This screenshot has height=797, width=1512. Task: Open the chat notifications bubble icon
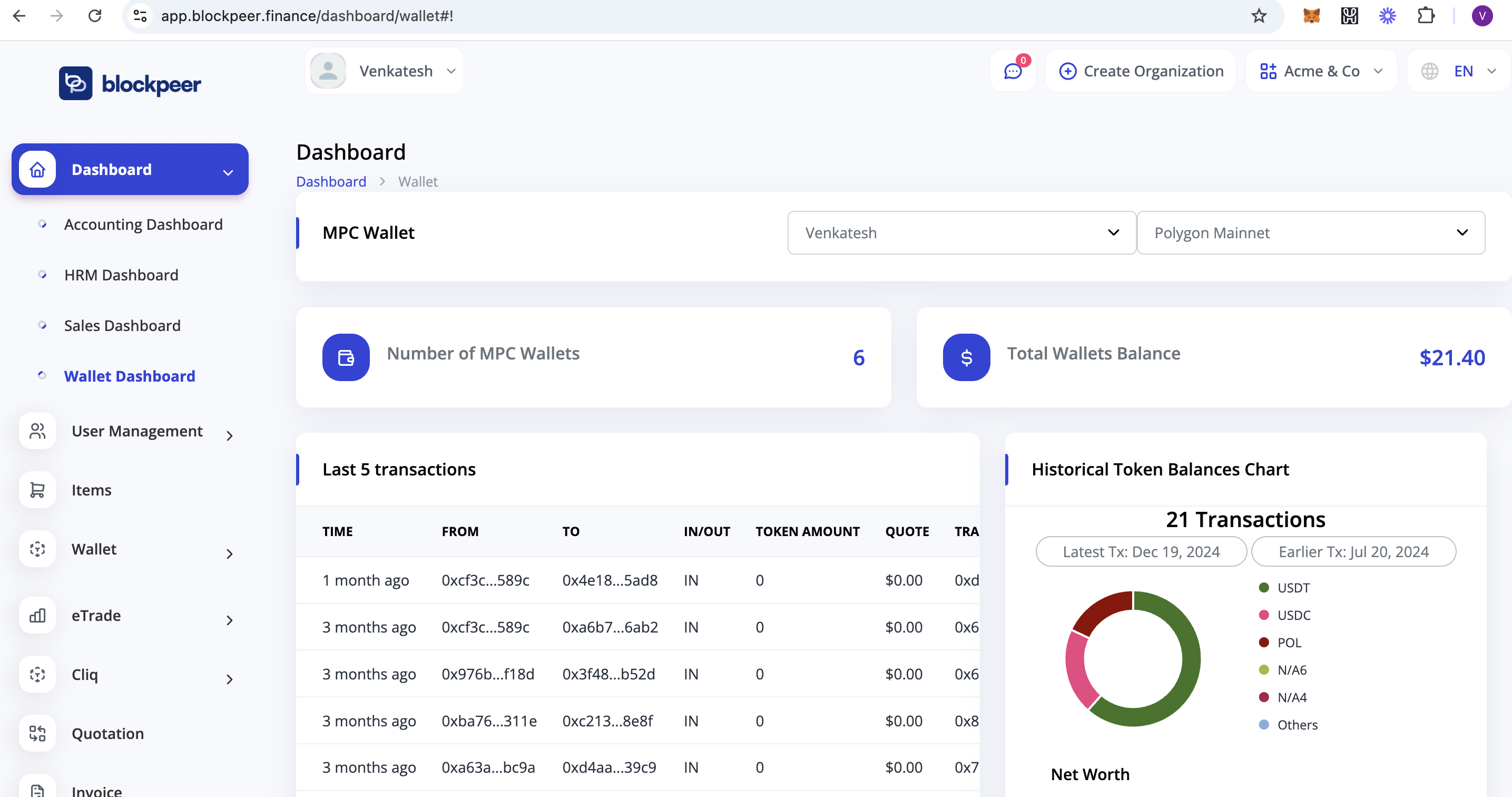[x=1012, y=71]
